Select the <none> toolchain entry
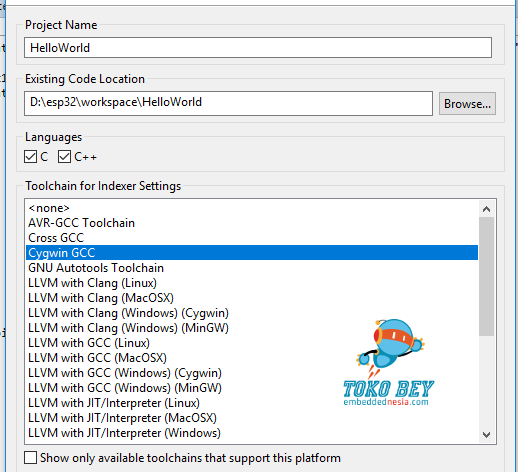The width and height of the screenshot is (518, 472). click(x=252, y=208)
